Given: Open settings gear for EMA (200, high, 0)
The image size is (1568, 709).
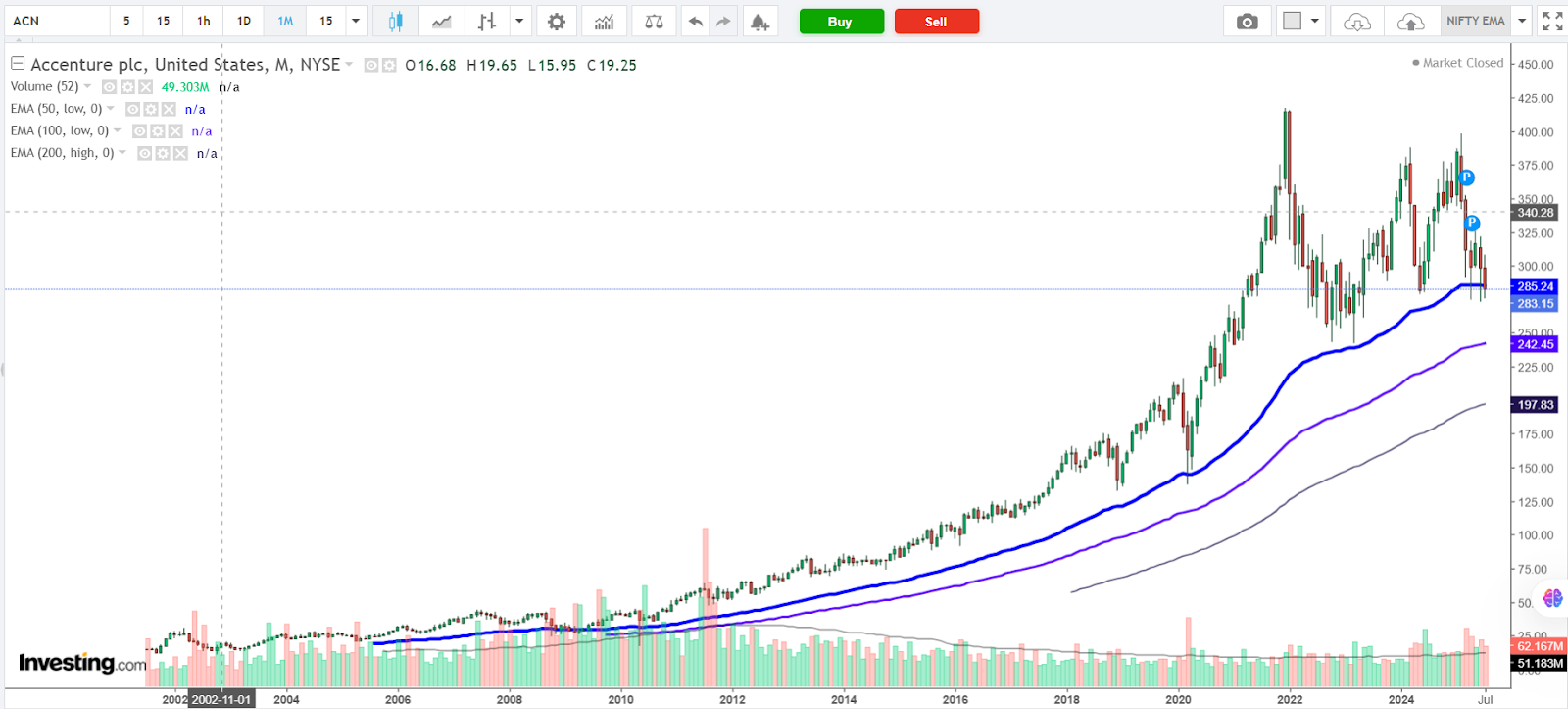Looking at the screenshot, I should (x=163, y=153).
